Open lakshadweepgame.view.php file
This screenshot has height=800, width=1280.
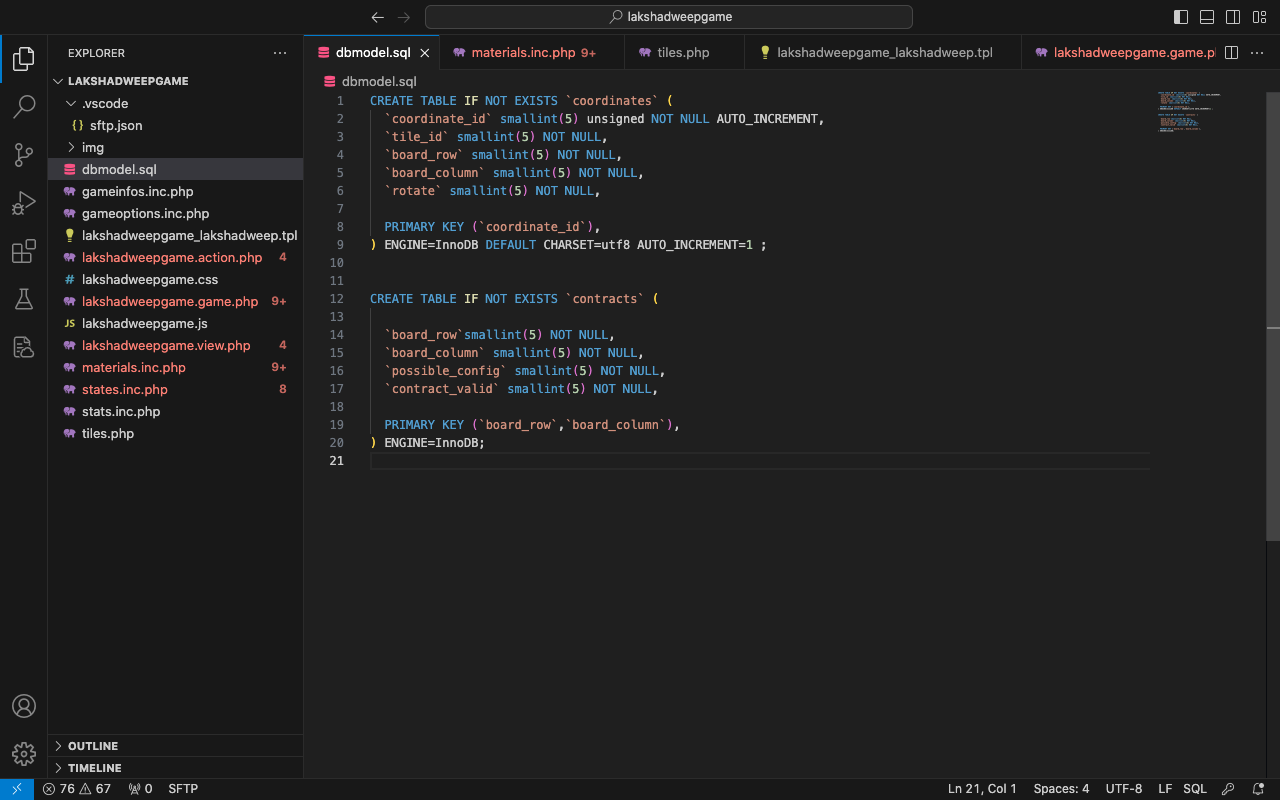(x=175, y=345)
